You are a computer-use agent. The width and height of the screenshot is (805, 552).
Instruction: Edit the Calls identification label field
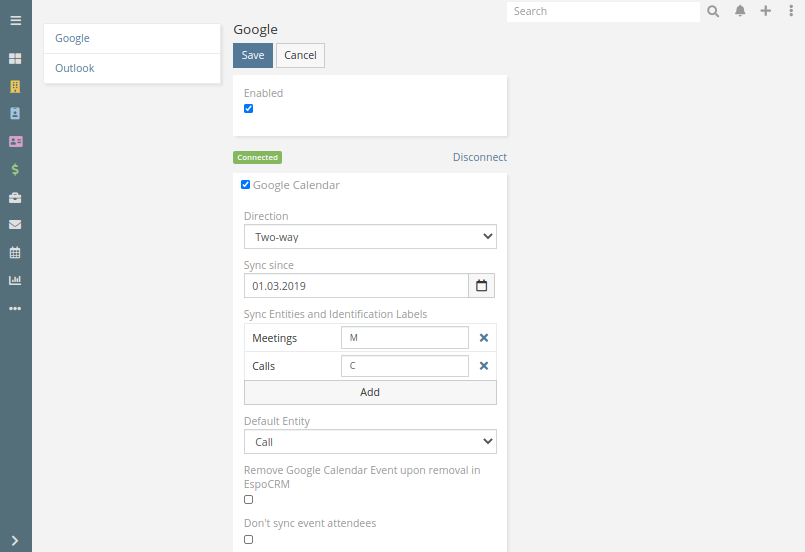[x=405, y=366]
